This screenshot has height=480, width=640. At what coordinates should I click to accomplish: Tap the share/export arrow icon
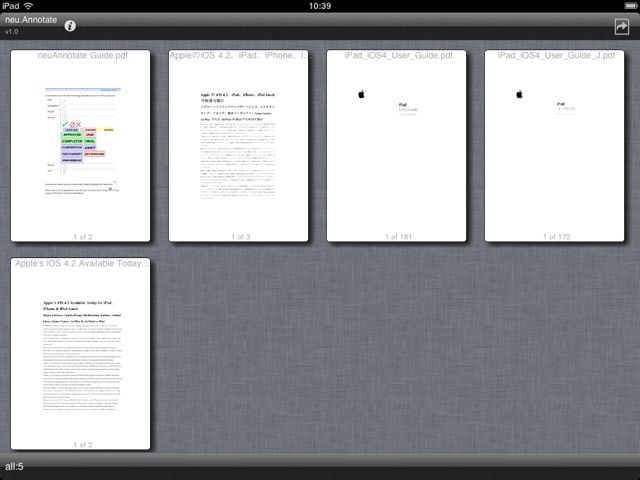coord(622,27)
